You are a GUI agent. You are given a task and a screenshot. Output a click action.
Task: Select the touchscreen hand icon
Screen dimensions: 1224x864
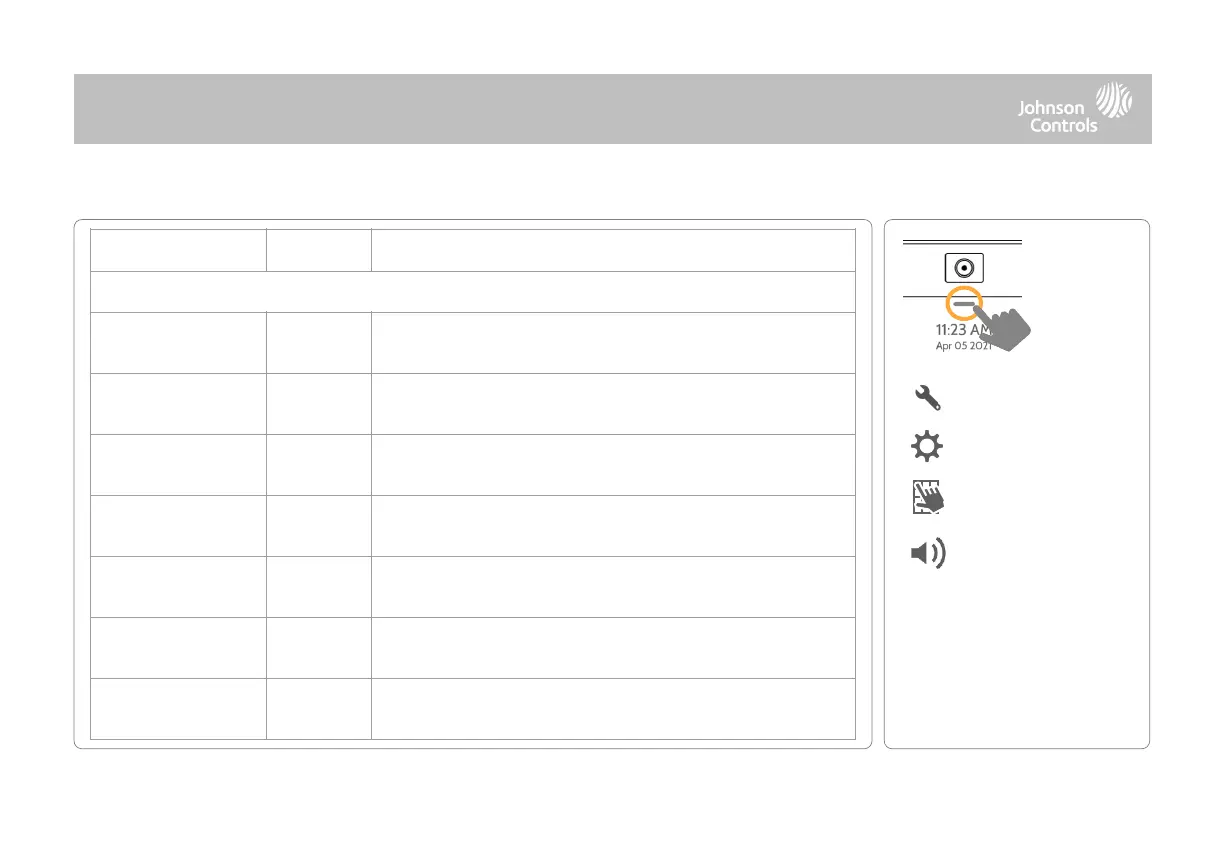click(x=927, y=497)
